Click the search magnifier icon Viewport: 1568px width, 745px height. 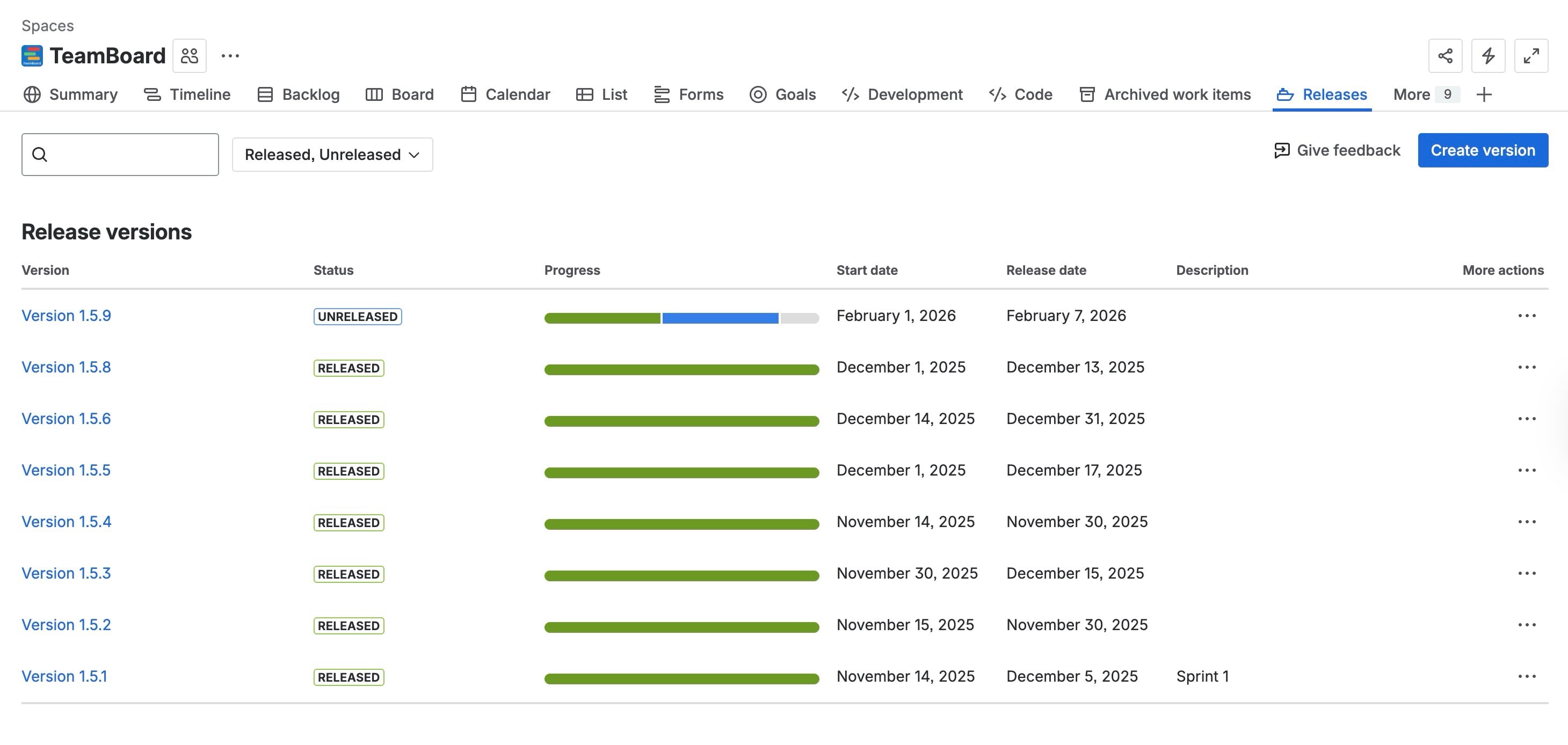click(x=40, y=155)
